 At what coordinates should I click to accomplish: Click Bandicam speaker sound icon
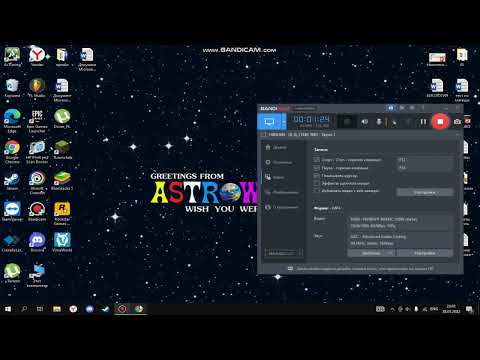pos(365,122)
